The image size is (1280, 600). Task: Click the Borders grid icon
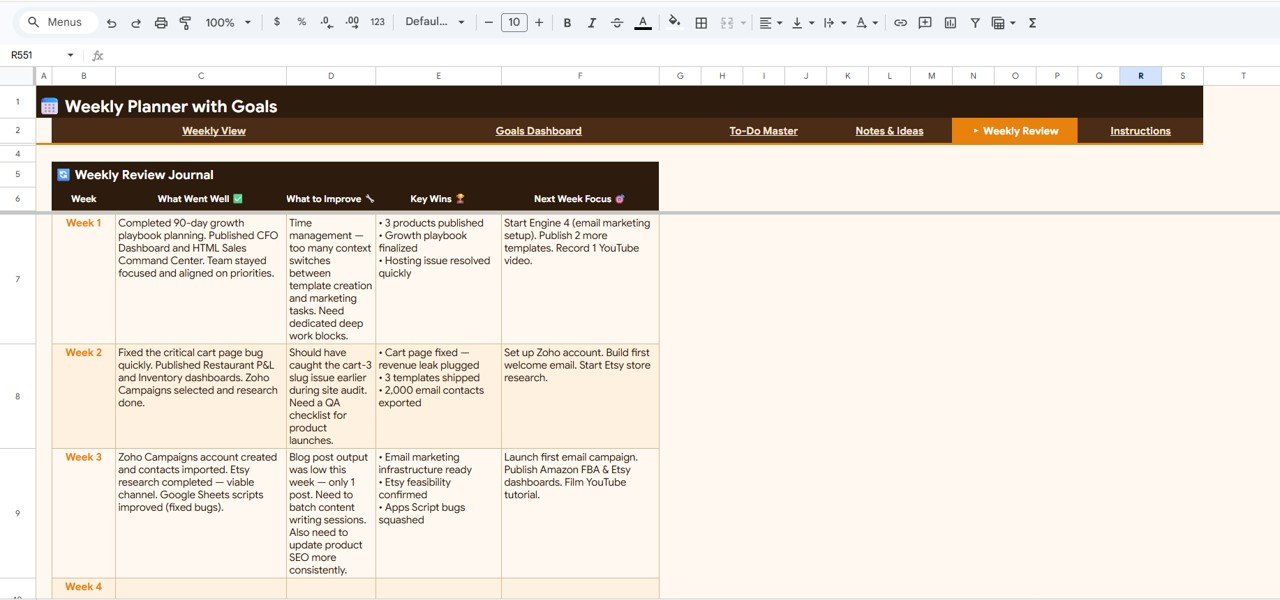pos(701,22)
